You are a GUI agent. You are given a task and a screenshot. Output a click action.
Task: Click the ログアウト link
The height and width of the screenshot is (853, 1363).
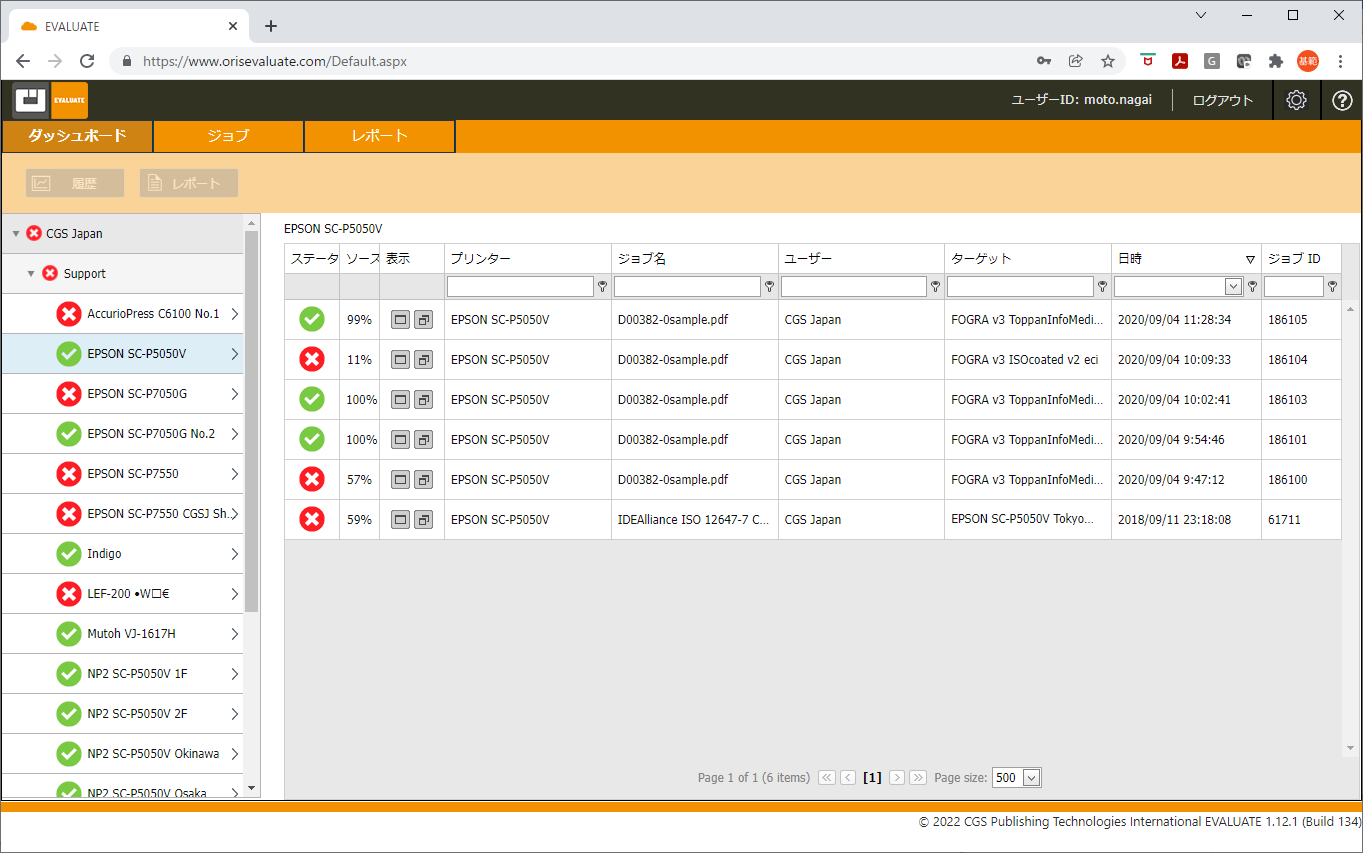pyautogui.click(x=1223, y=100)
